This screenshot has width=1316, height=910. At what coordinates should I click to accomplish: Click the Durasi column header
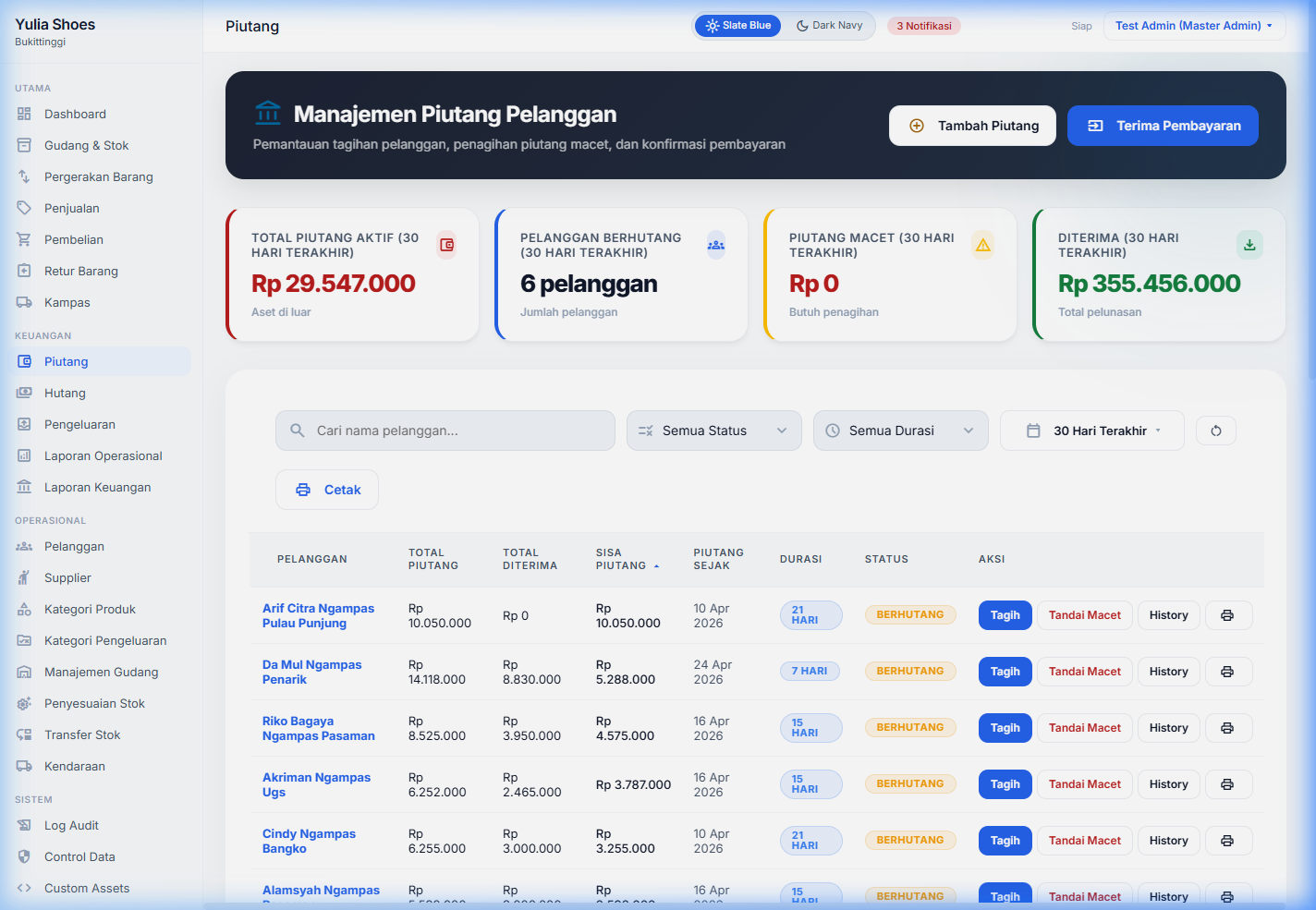point(800,559)
